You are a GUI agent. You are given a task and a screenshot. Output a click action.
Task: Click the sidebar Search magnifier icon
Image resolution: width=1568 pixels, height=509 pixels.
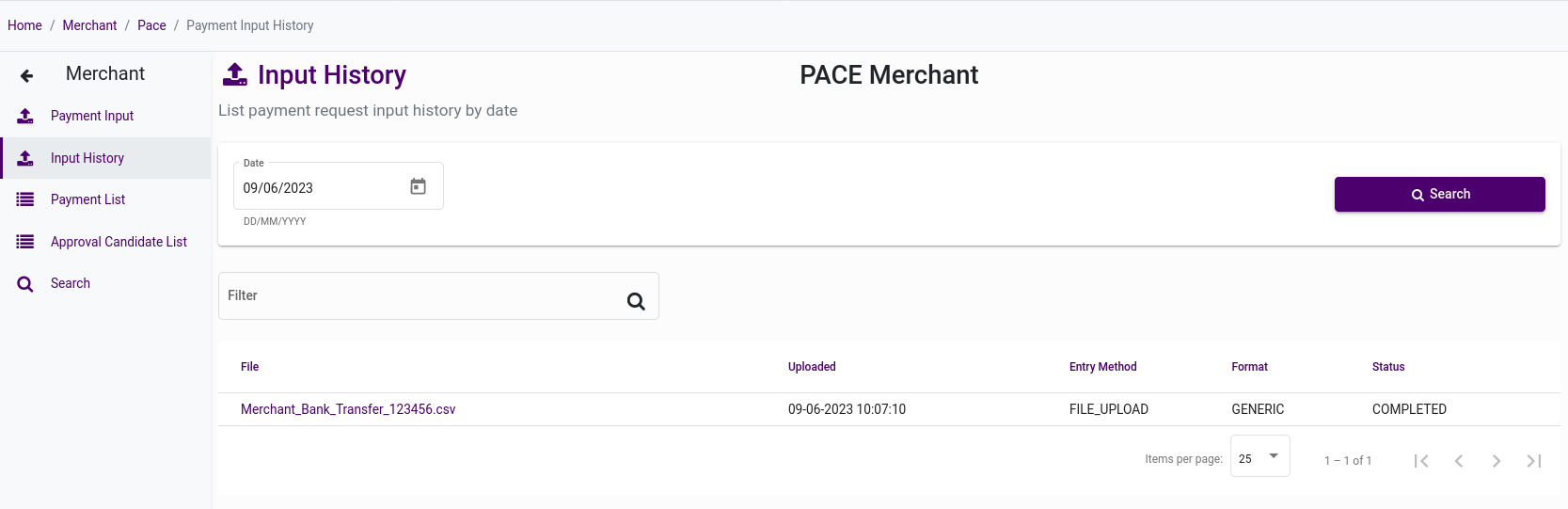[x=25, y=283]
